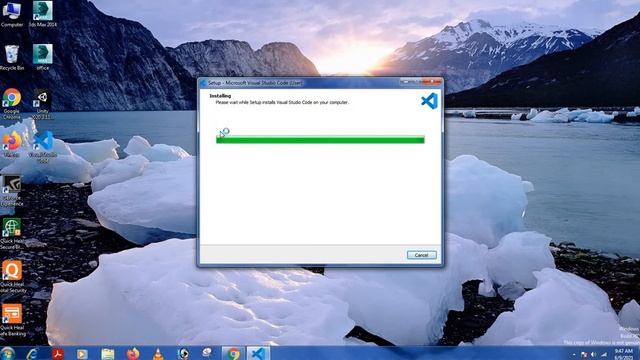
Task: Select the 3ds Max 2014 desktop shortcut
Action: click(x=42, y=14)
